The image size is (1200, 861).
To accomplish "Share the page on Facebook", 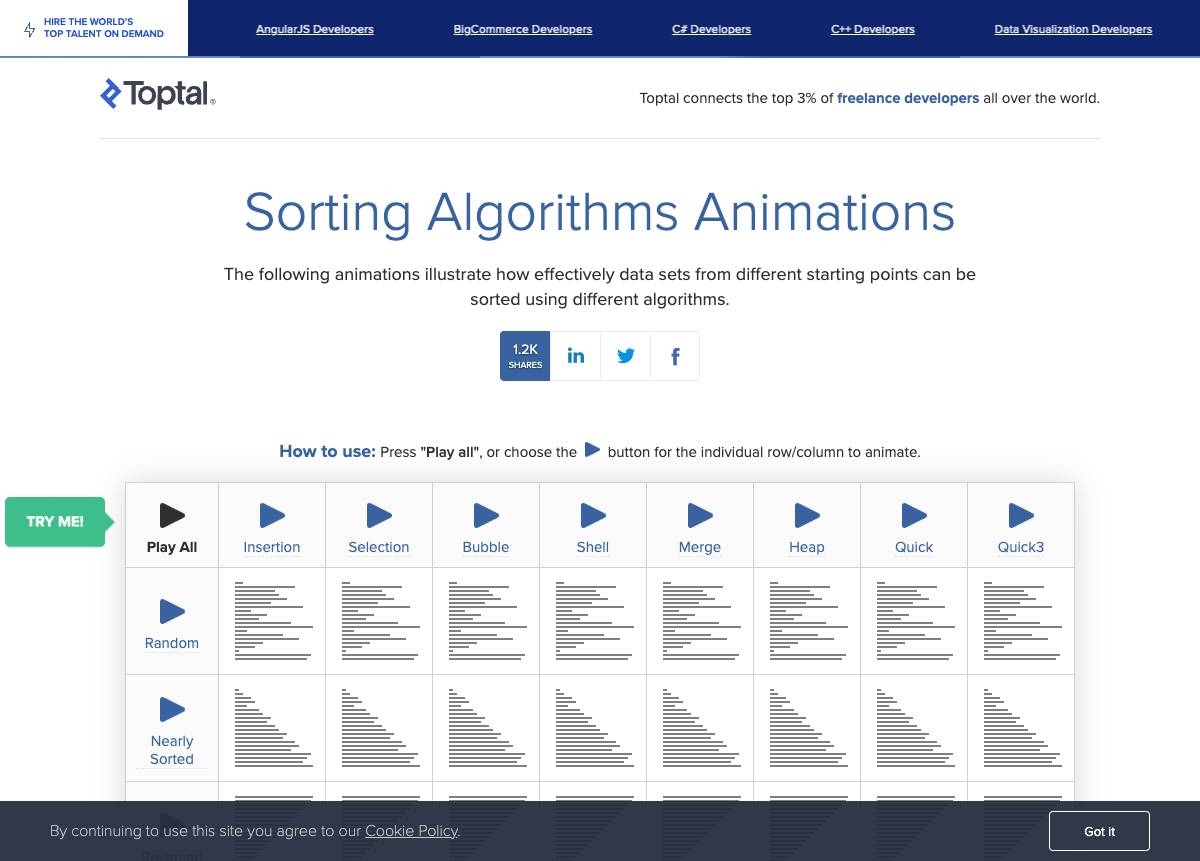I will (x=675, y=356).
